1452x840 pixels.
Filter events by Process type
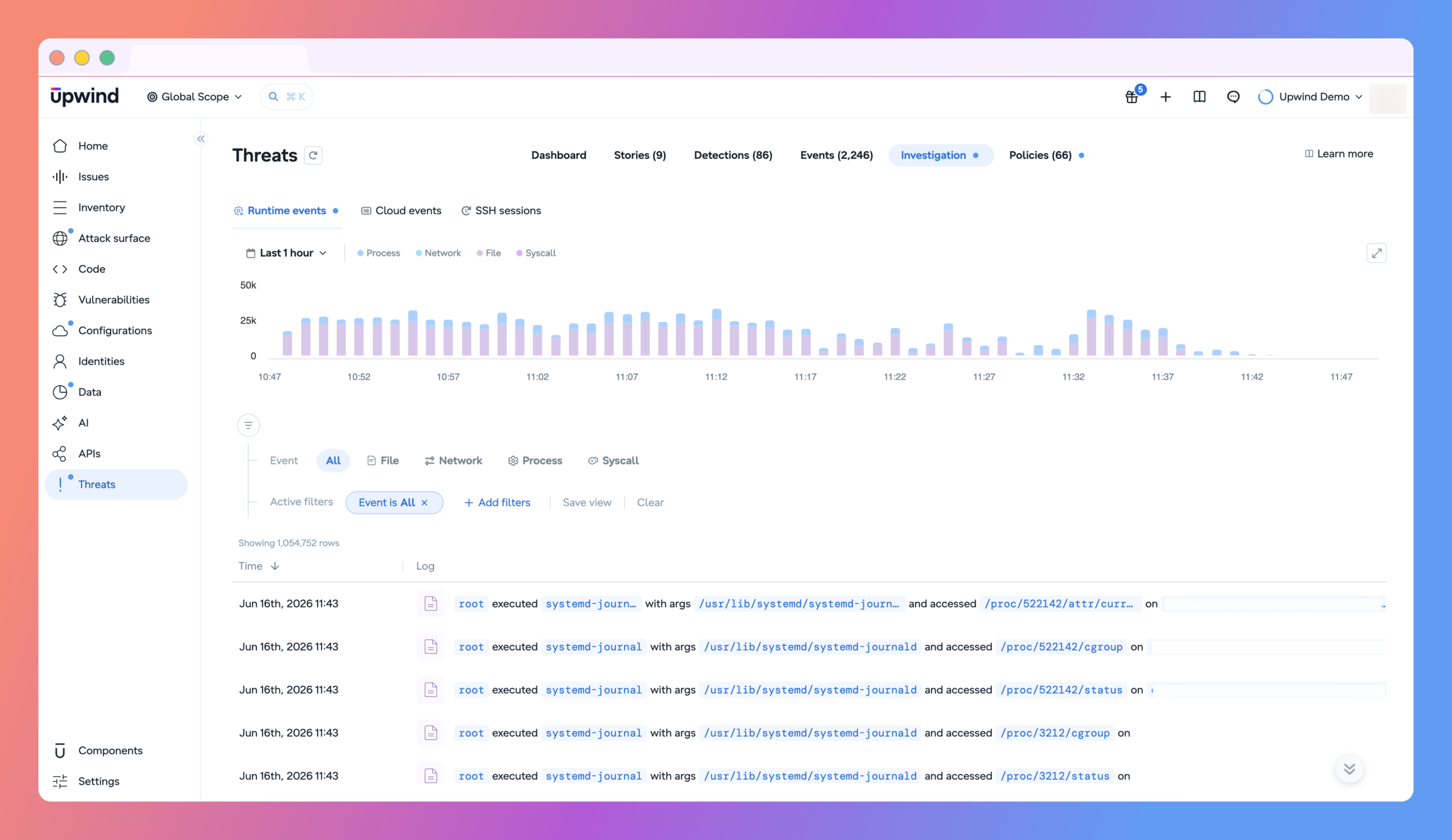[535, 461]
